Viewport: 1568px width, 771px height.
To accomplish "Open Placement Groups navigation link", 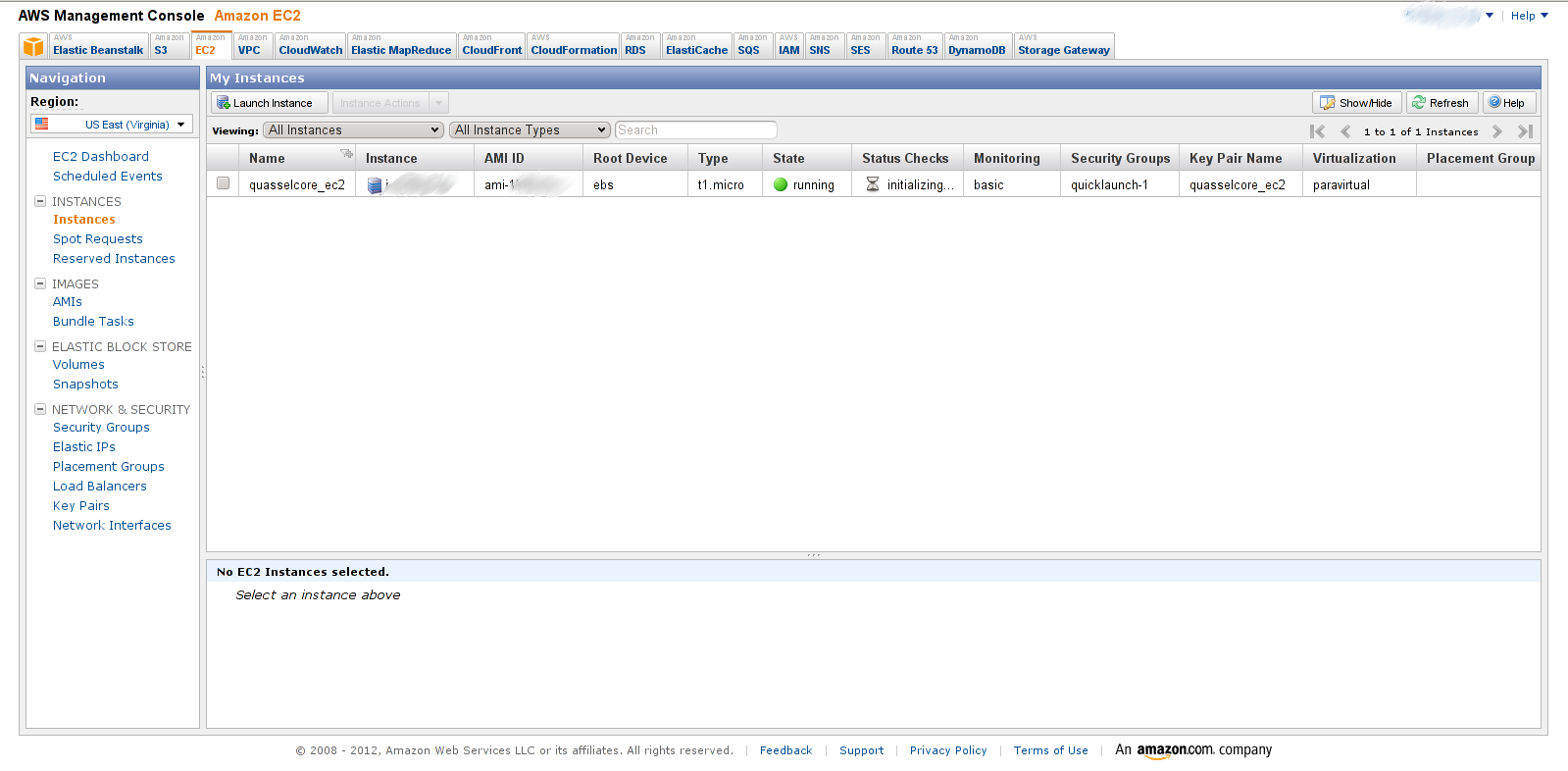I will click(x=109, y=466).
